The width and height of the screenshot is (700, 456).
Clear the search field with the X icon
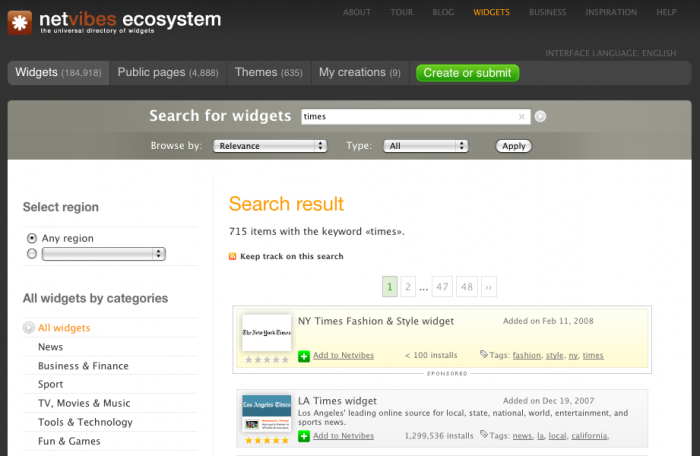(521, 117)
